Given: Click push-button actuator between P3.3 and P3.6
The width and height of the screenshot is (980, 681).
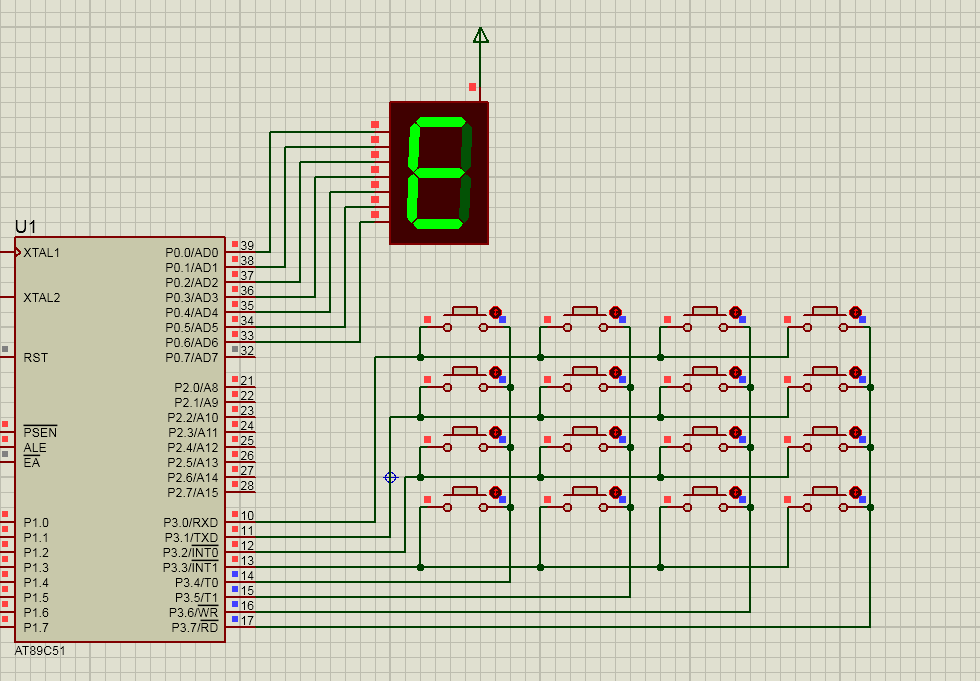Looking at the screenshot, I should pos(705,491).
